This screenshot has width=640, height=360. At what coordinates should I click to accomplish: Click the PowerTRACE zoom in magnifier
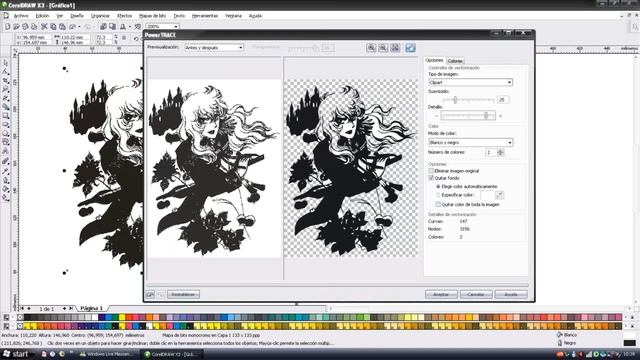pyautogui.click(x=371, y=48)
